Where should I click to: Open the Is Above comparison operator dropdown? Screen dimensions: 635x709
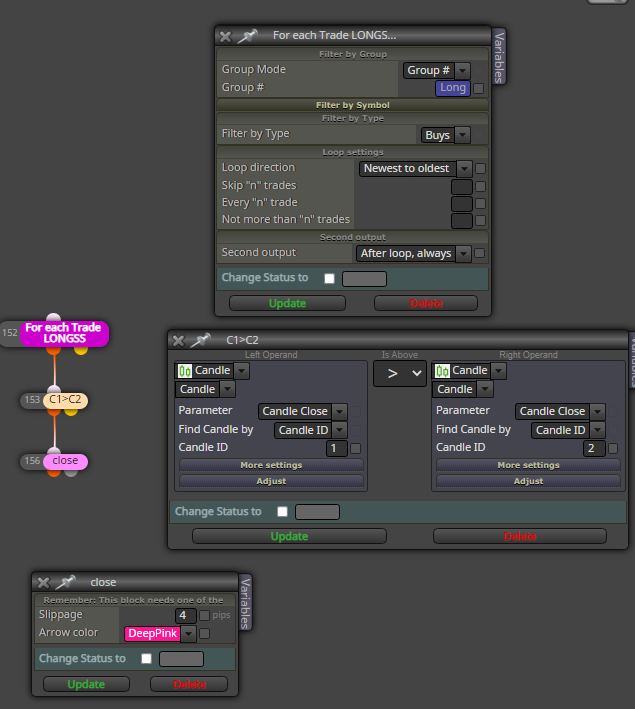click(x=400, y=373)
